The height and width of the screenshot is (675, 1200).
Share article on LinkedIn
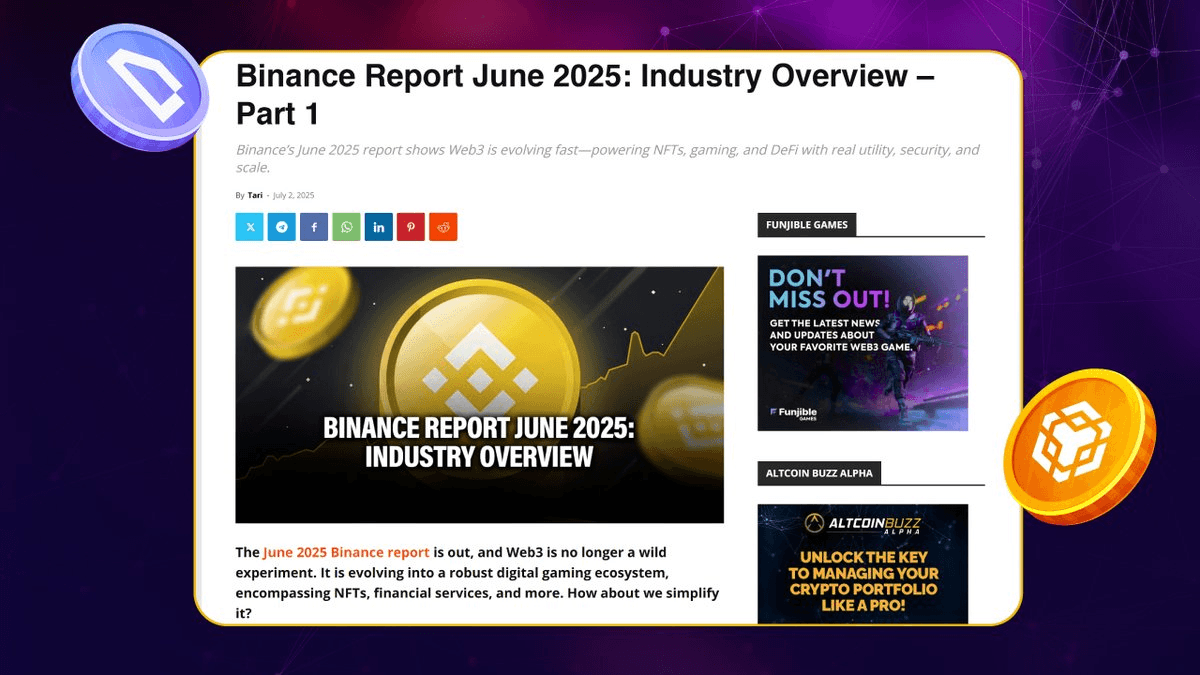[378, 227]
